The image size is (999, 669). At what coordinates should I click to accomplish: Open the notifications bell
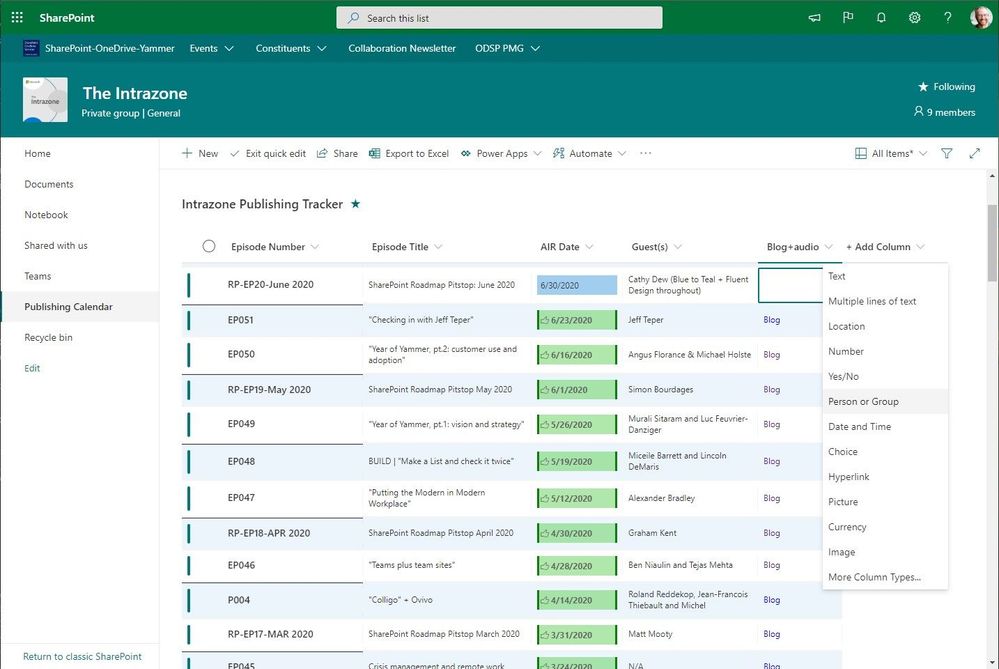click(x=881, y=18)
